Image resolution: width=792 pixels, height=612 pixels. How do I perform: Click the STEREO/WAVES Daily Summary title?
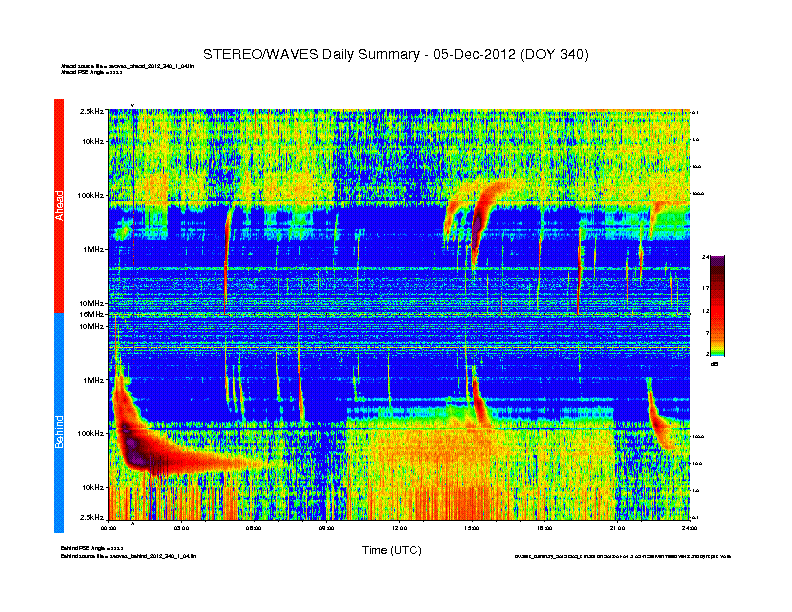click(395, 53)
